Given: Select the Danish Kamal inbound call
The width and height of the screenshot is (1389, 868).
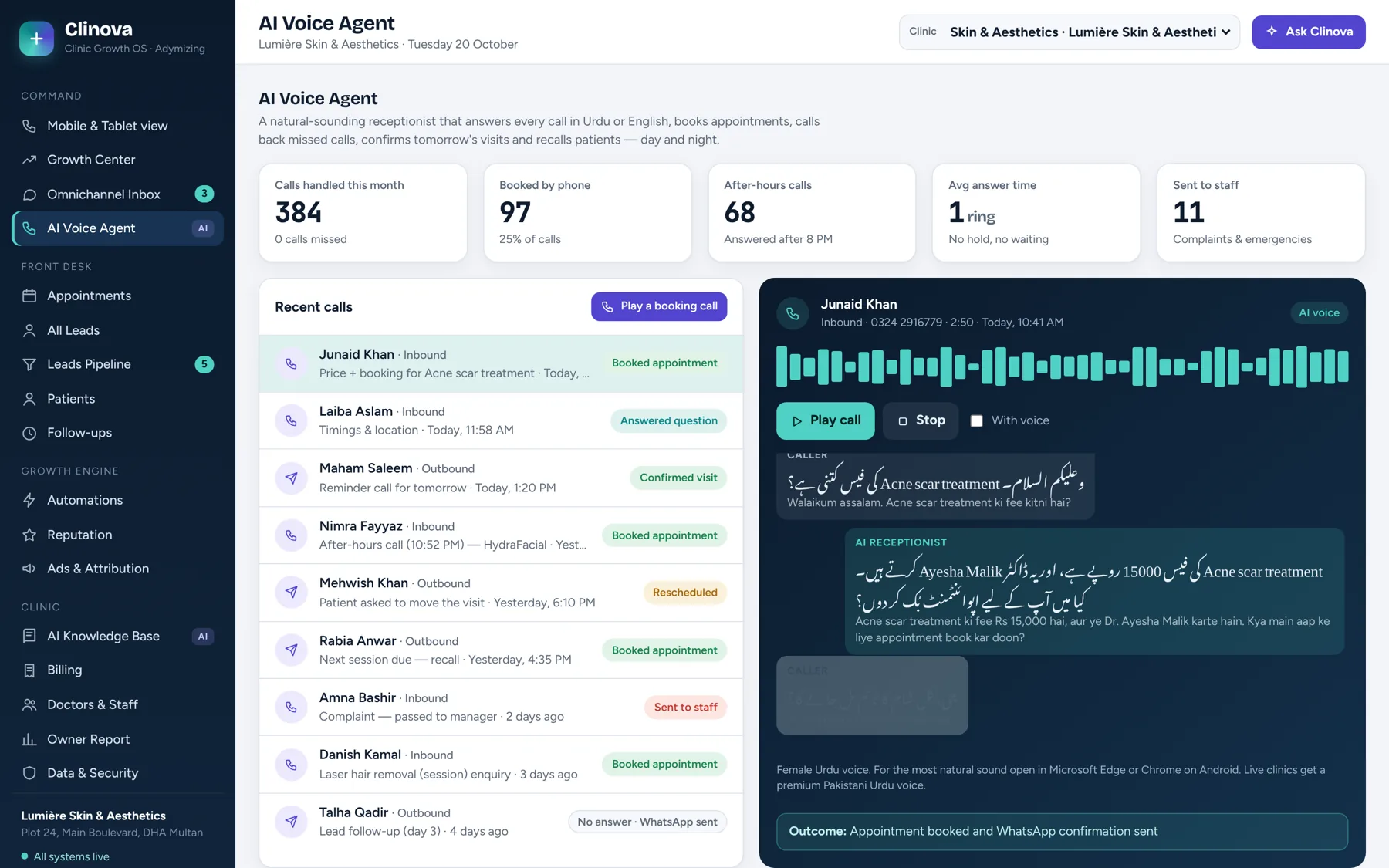Looking at the screenshot, I should [501, 764].
